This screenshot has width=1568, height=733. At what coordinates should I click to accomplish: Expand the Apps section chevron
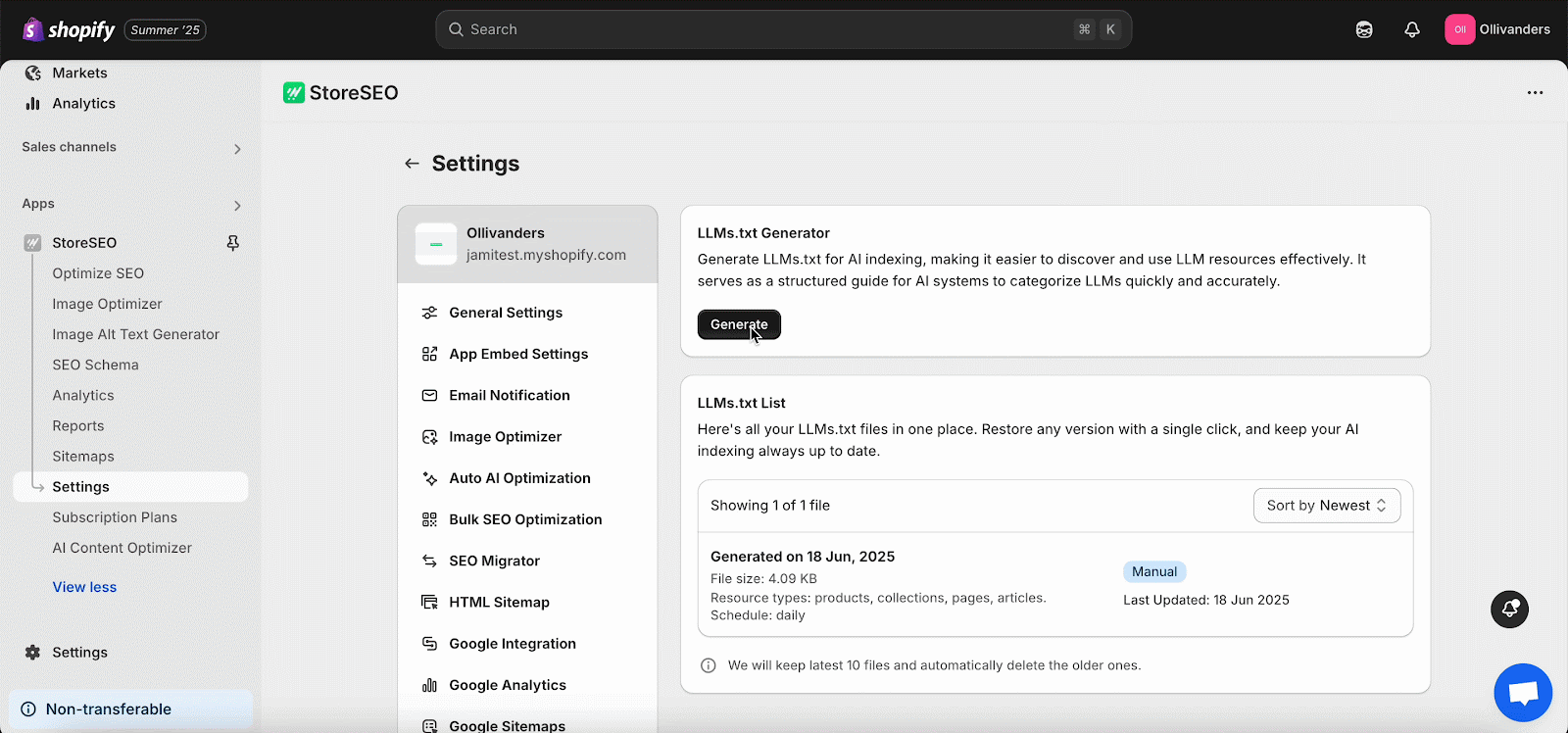[x=237, y=205]
